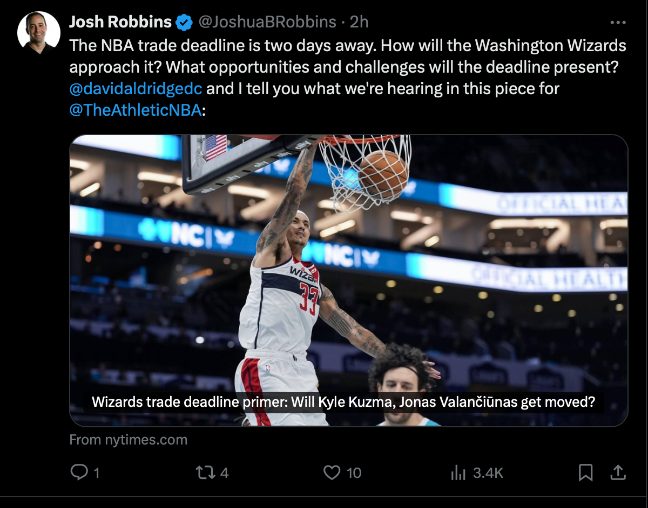View tweet analytics bar chart icon

(x=458, y=472)
